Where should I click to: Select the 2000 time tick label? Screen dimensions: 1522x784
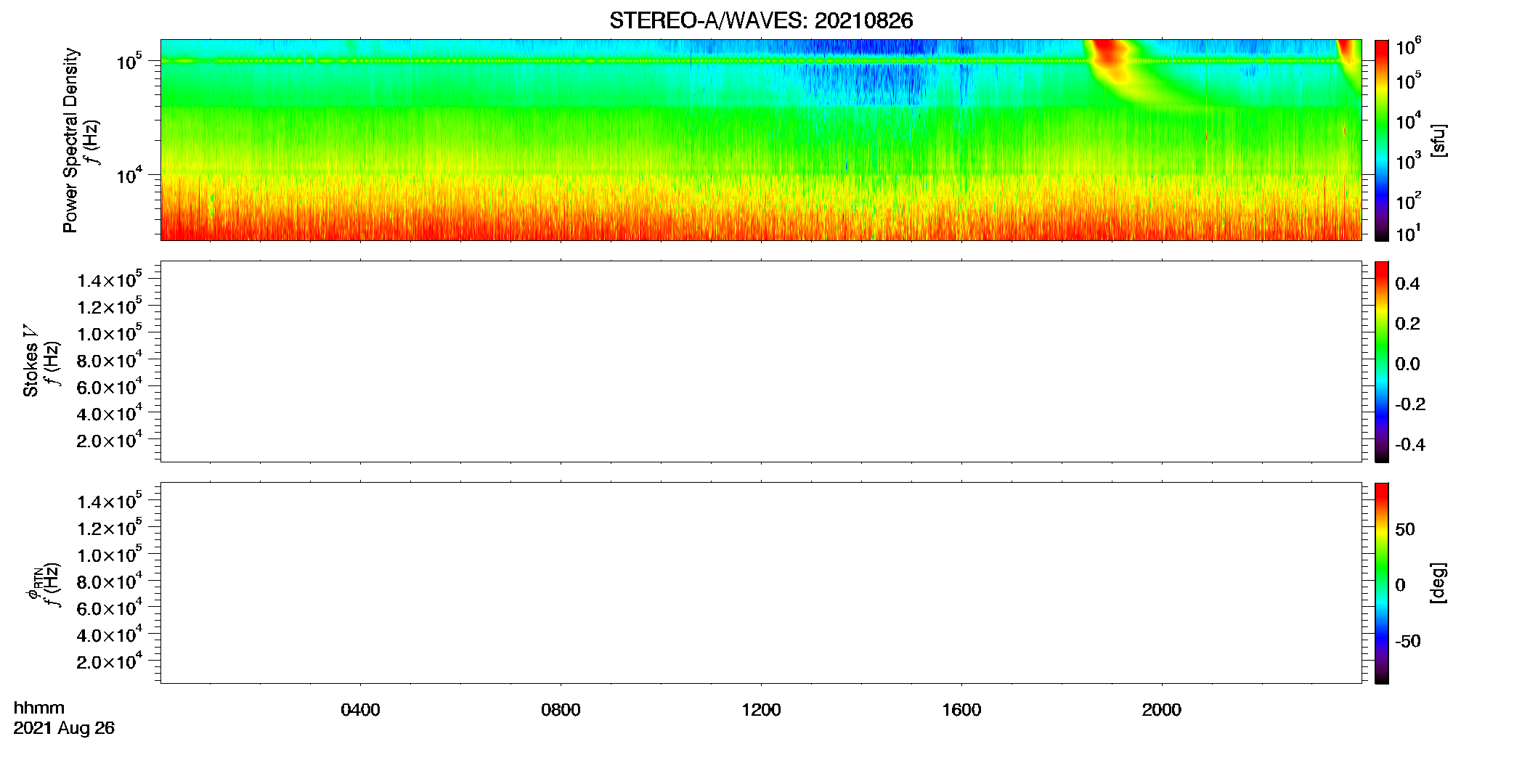pyautogui.click(x=1162, y=710)
